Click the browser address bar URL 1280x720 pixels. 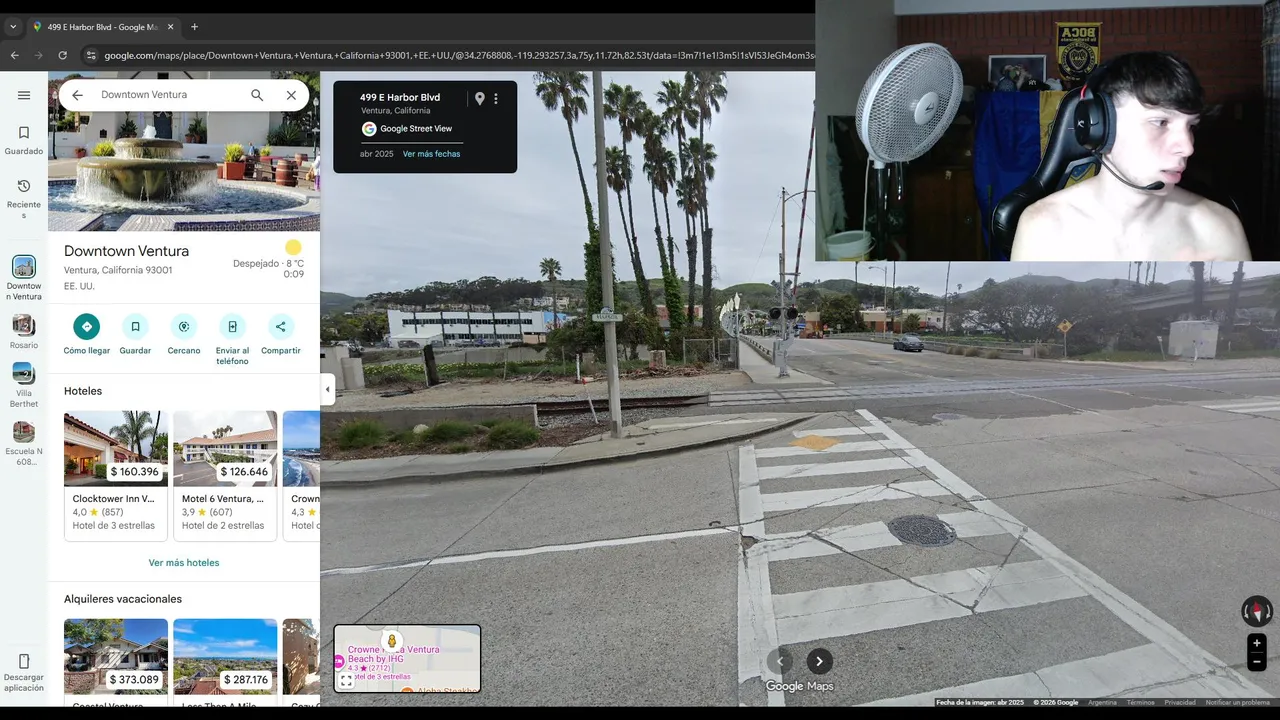click(x=458, y=55)
